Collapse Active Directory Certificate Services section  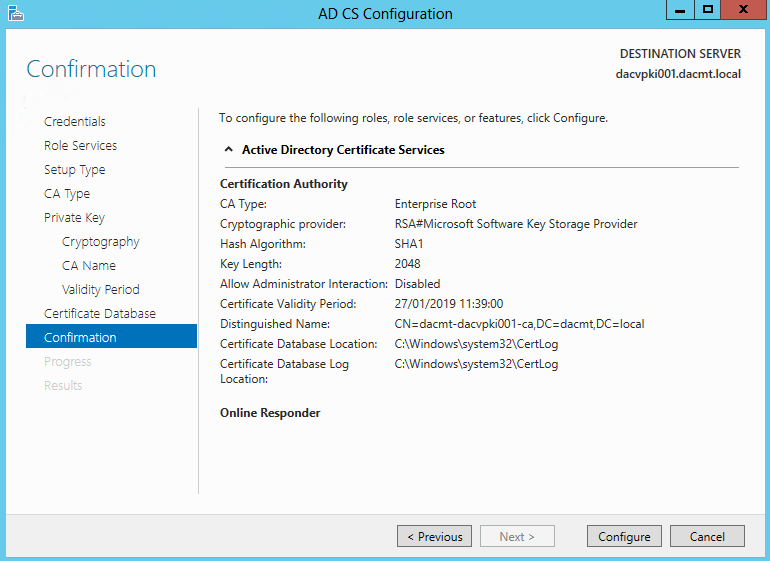pos(228,149)
